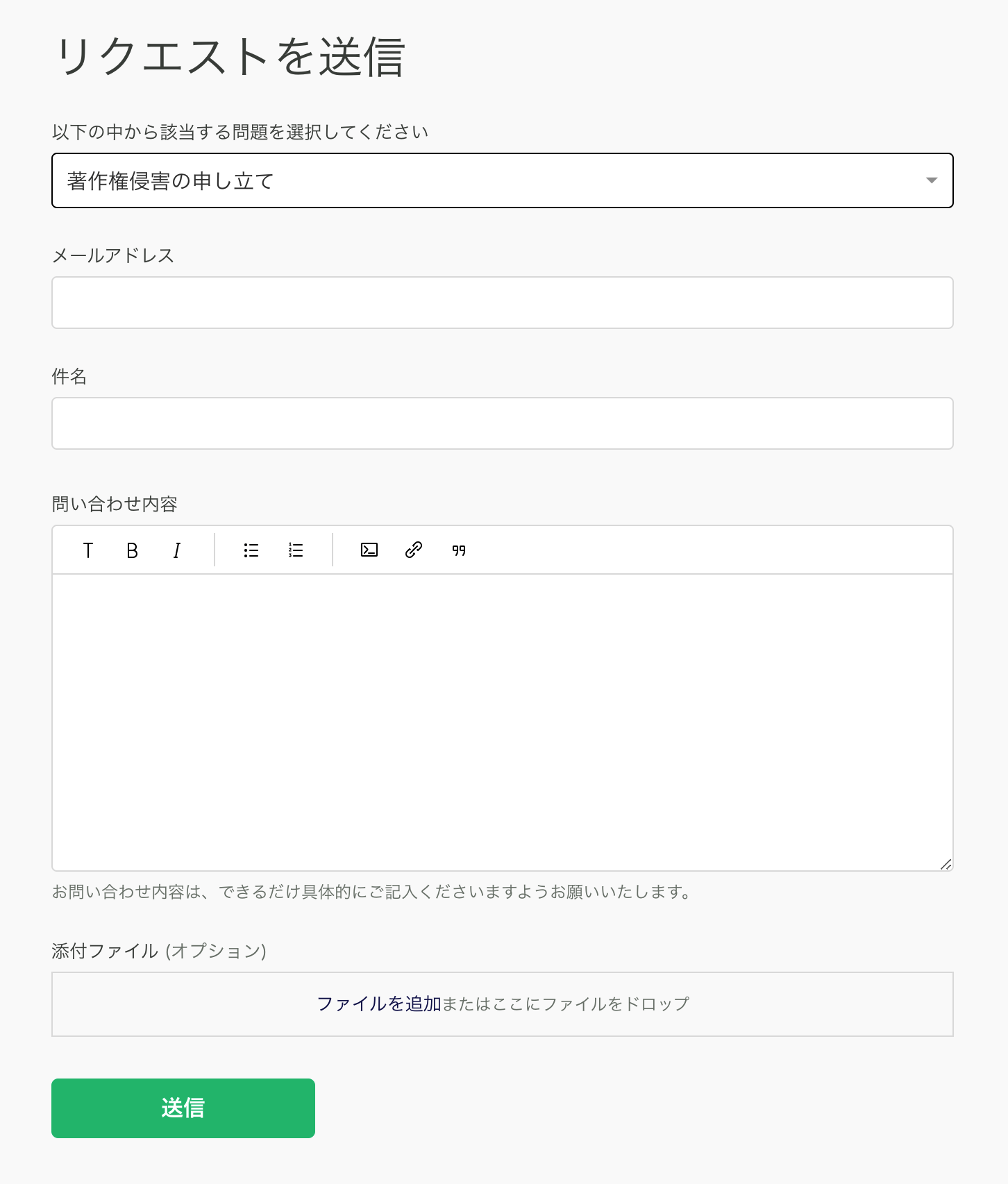1008x1184 pixels.
Task: Focus the メールアドレス input field
Action: click(x=503, y=303)
